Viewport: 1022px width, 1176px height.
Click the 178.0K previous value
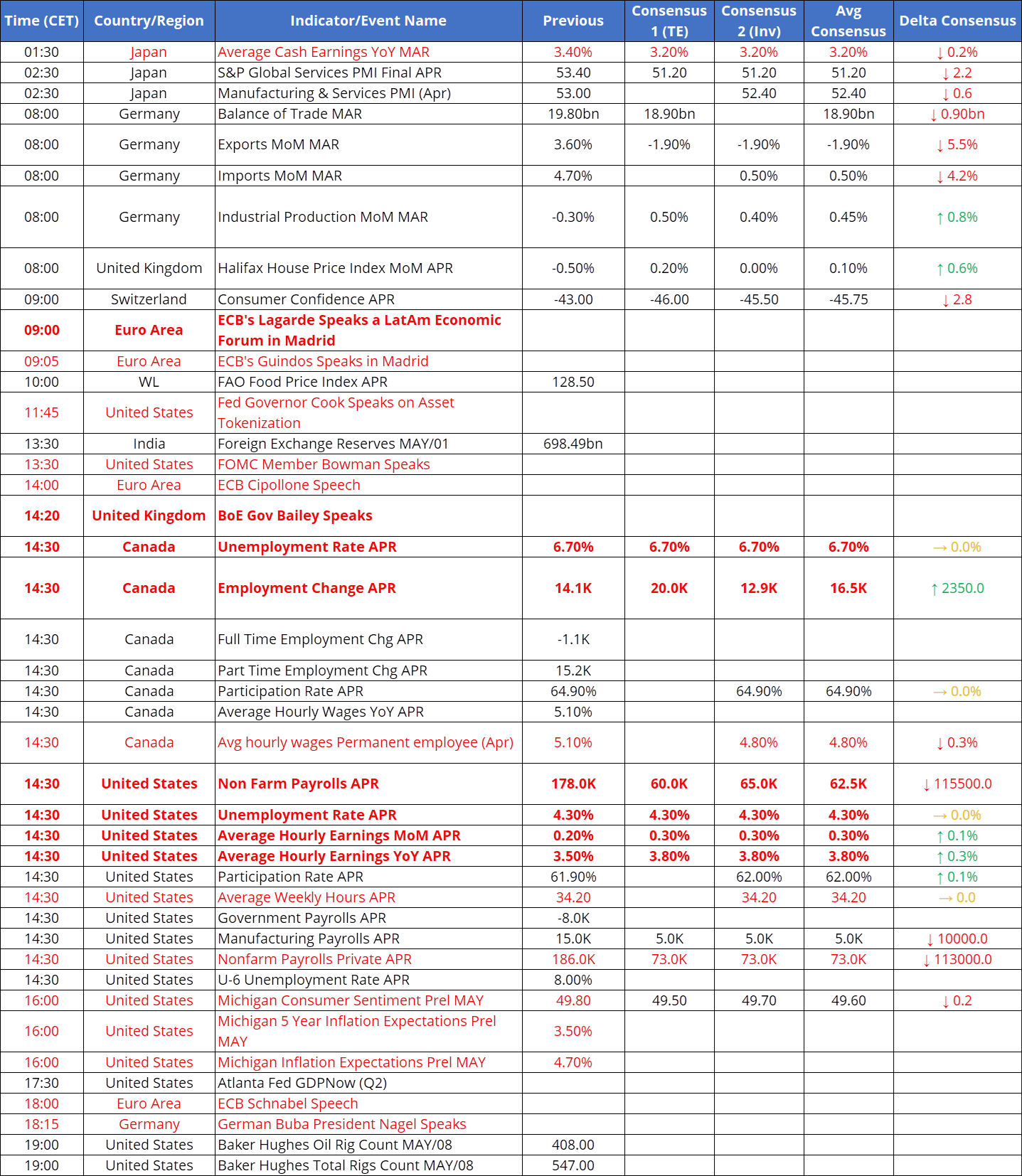(573, 784)
